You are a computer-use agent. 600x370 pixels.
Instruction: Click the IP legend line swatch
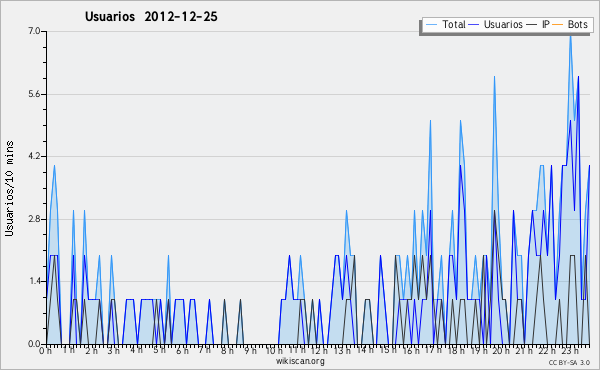[x=532, y=25]
